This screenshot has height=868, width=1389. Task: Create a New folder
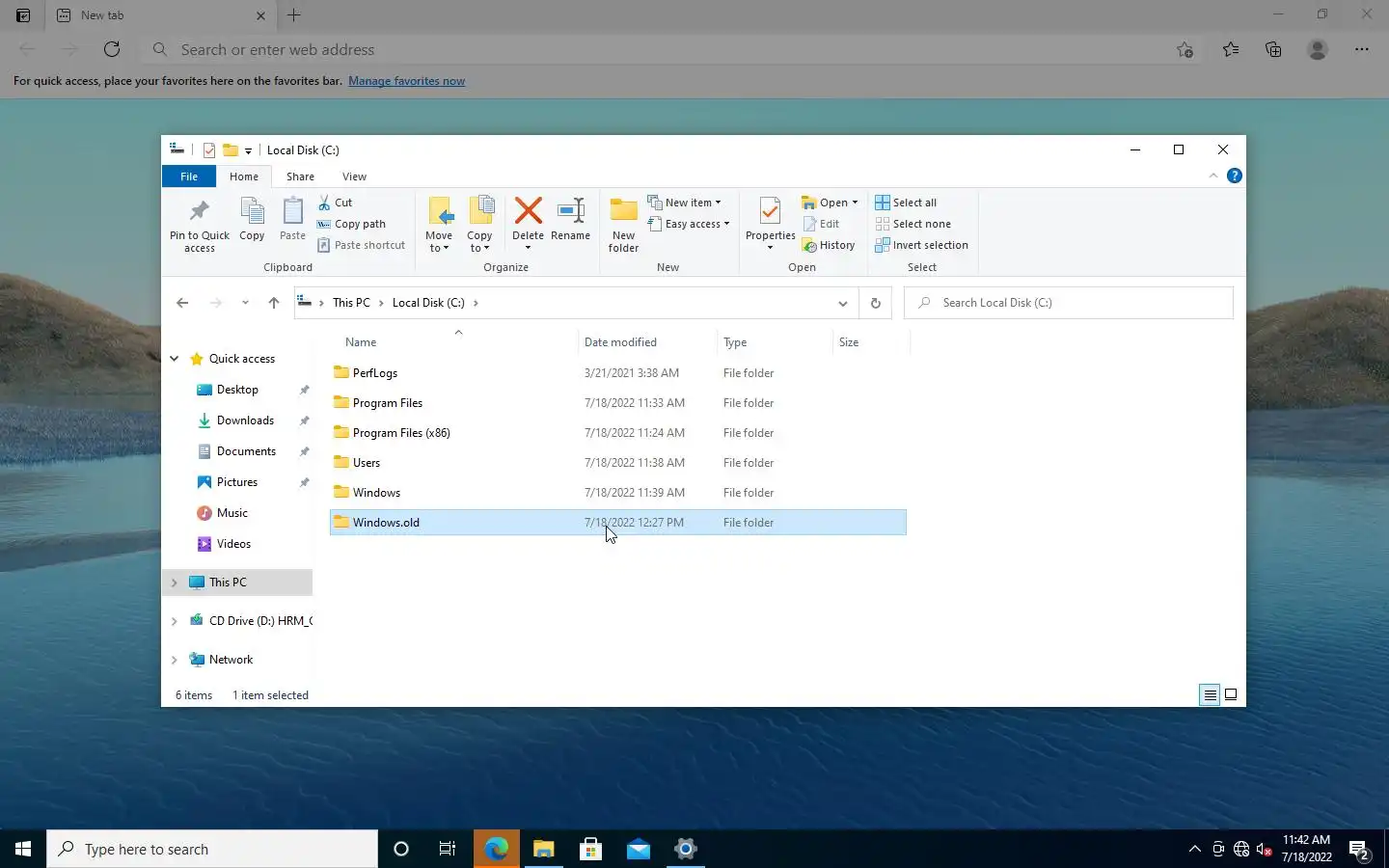(x=623, y=225)
